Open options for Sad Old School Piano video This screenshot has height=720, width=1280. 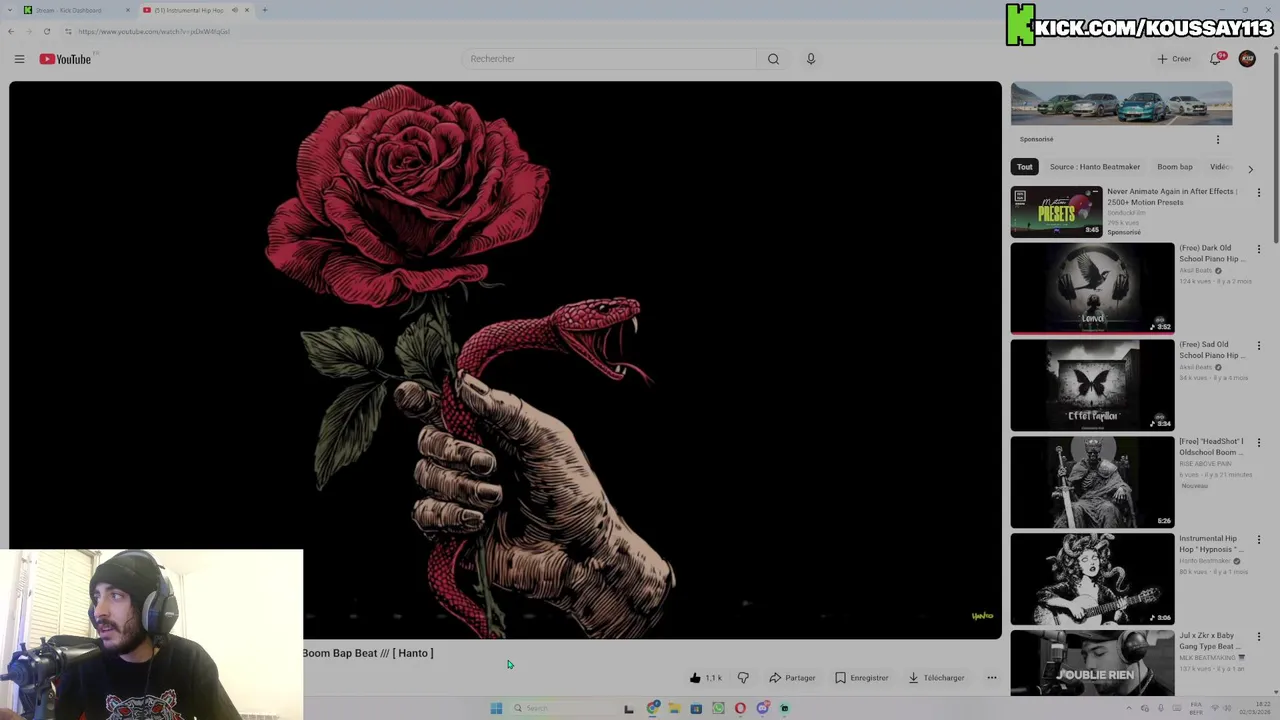click(1259, 346)
